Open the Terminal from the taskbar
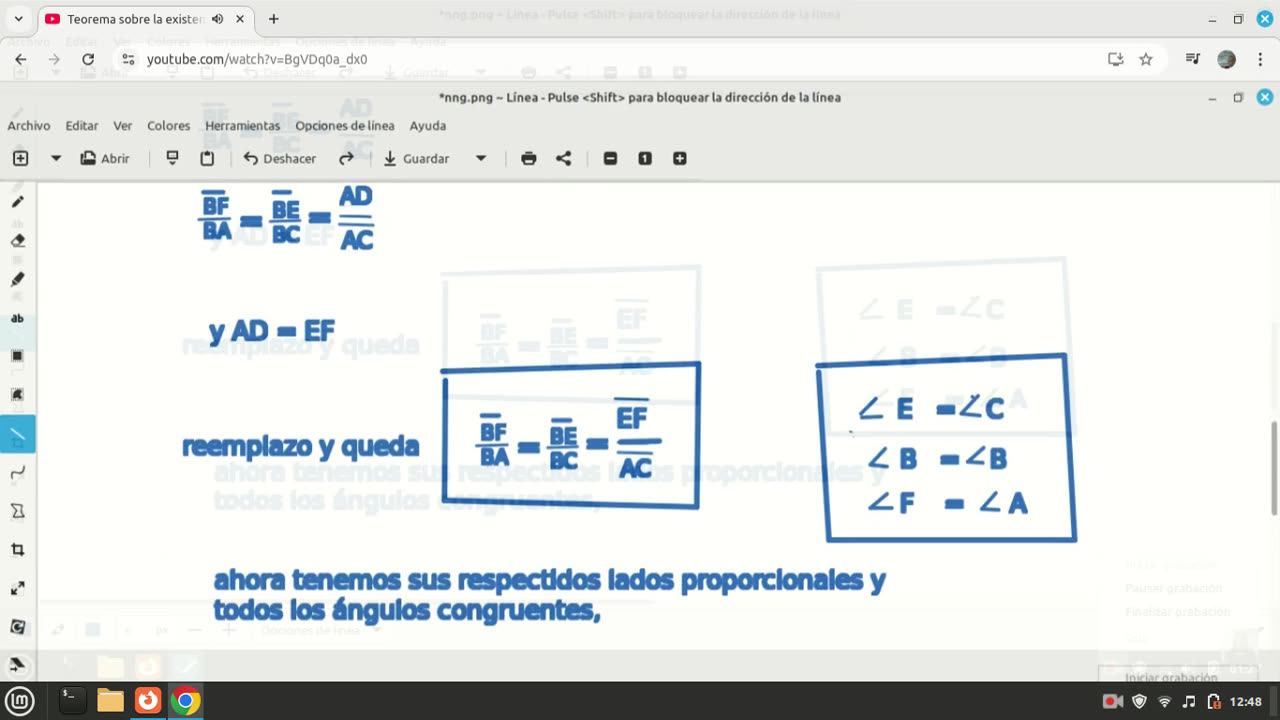The image size is (1280, 720). click(72, 701)
